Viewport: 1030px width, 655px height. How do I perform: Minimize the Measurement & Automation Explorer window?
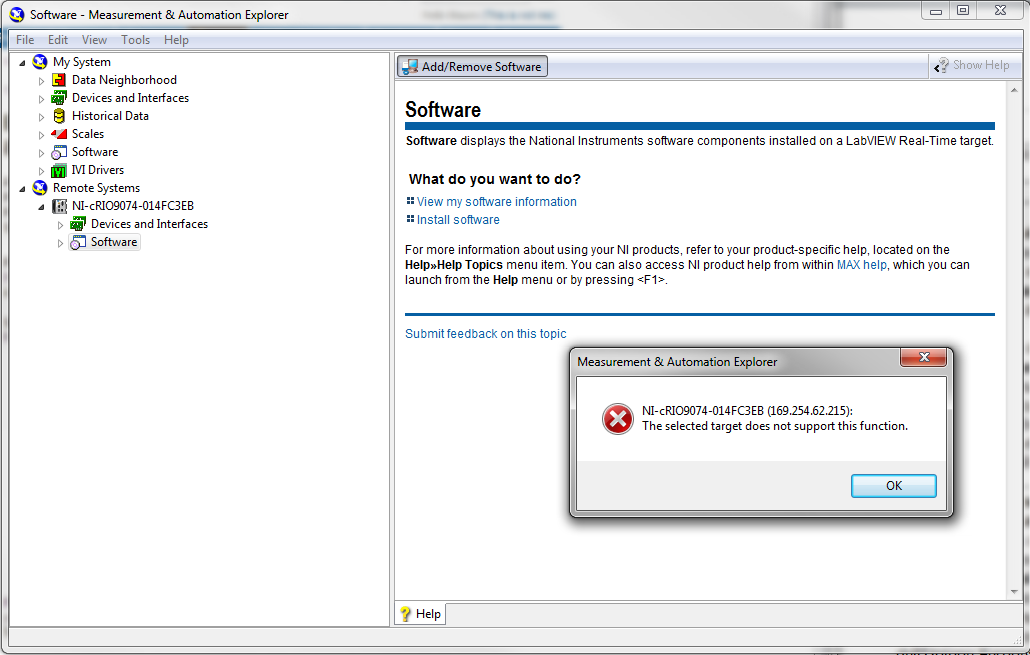pyautogui.click(x=936, y=11)
